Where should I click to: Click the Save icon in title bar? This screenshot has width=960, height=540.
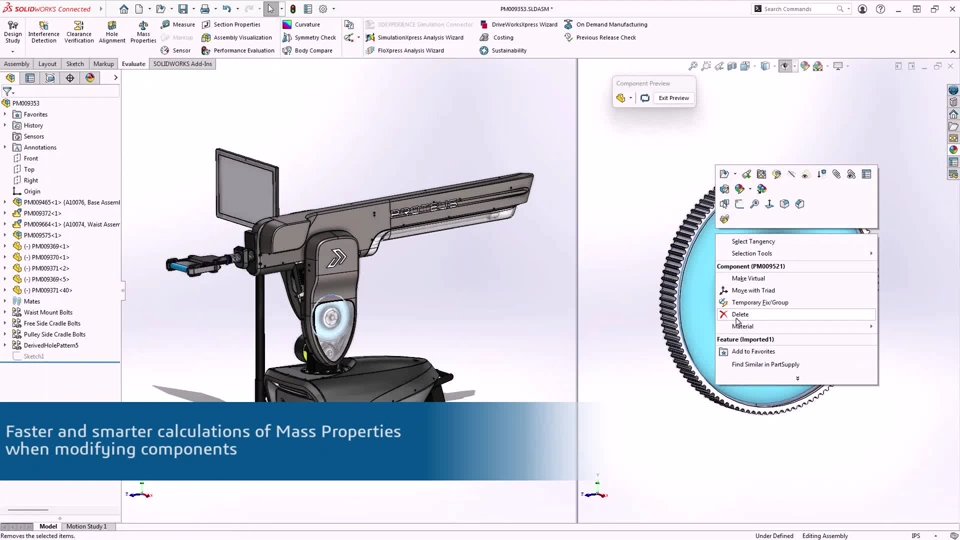coord(182,9)
